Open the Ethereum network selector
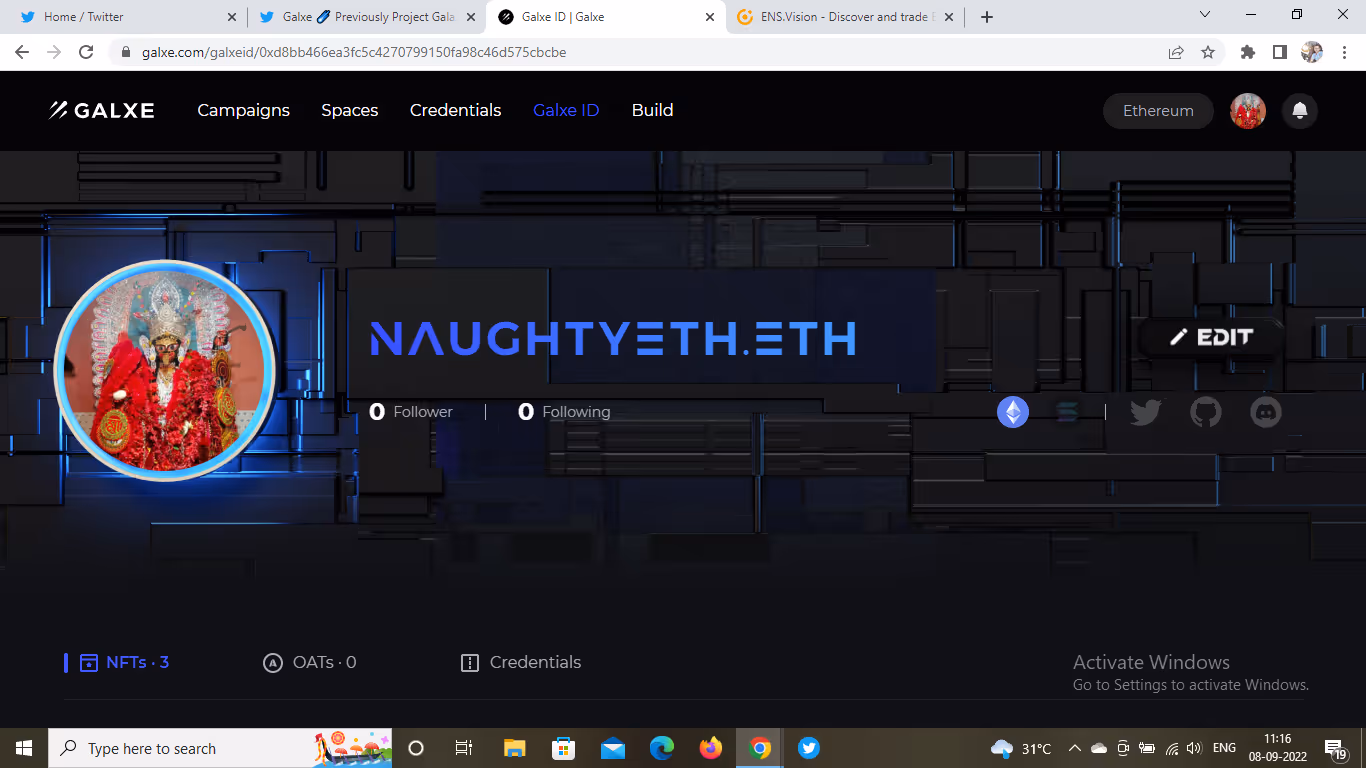 pyautogui.click(x=1158, y=111)
